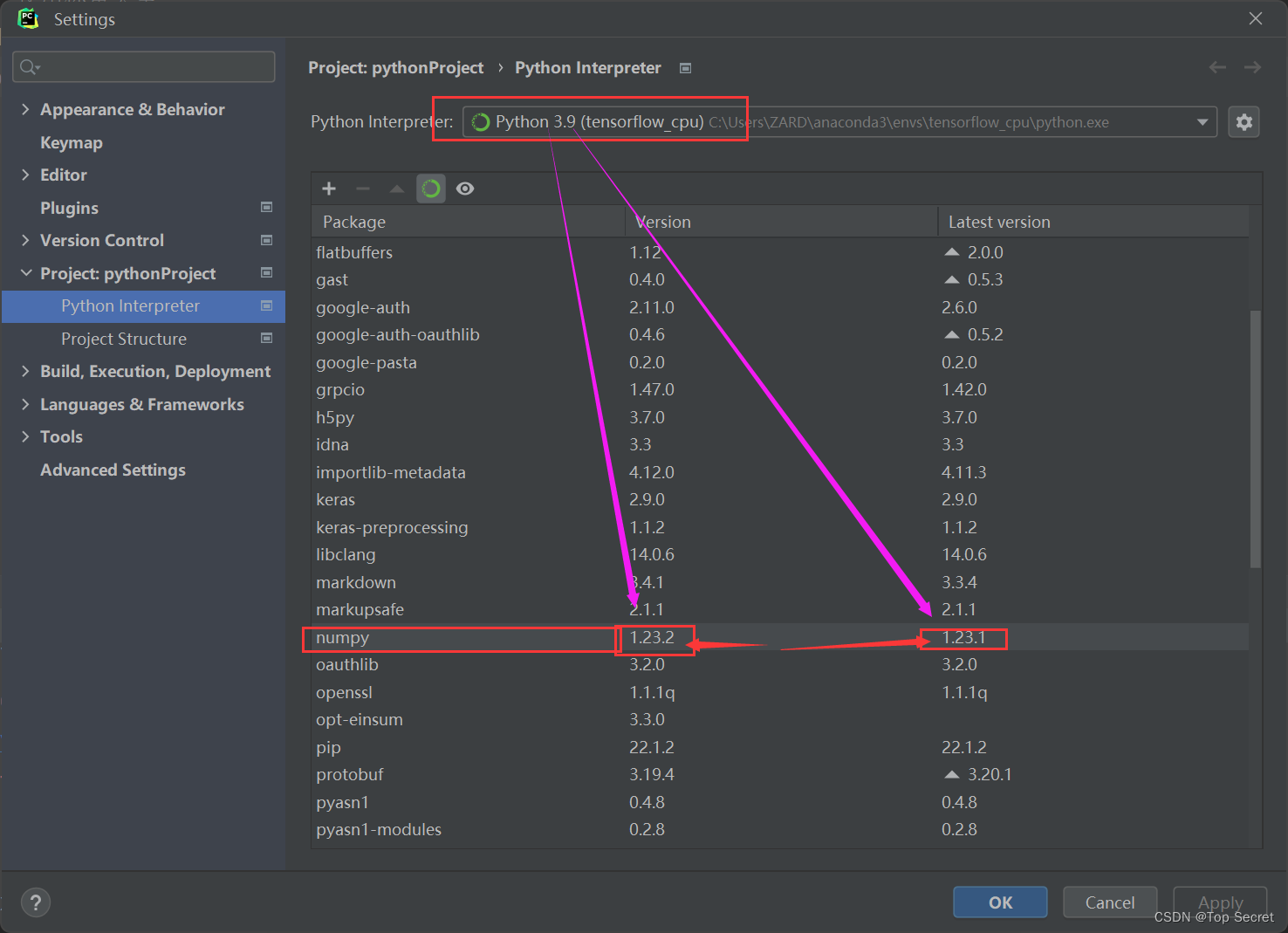Sort by the Package column header
The height and width of the screenshot is (933, 1288).
469,222
